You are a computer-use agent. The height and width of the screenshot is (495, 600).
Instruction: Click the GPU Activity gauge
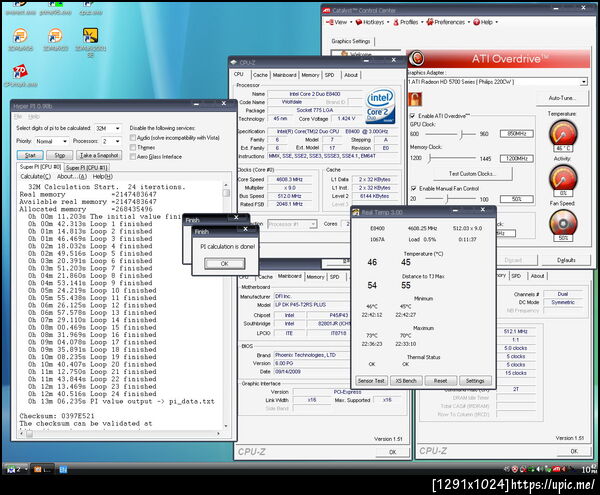(563, 176)
